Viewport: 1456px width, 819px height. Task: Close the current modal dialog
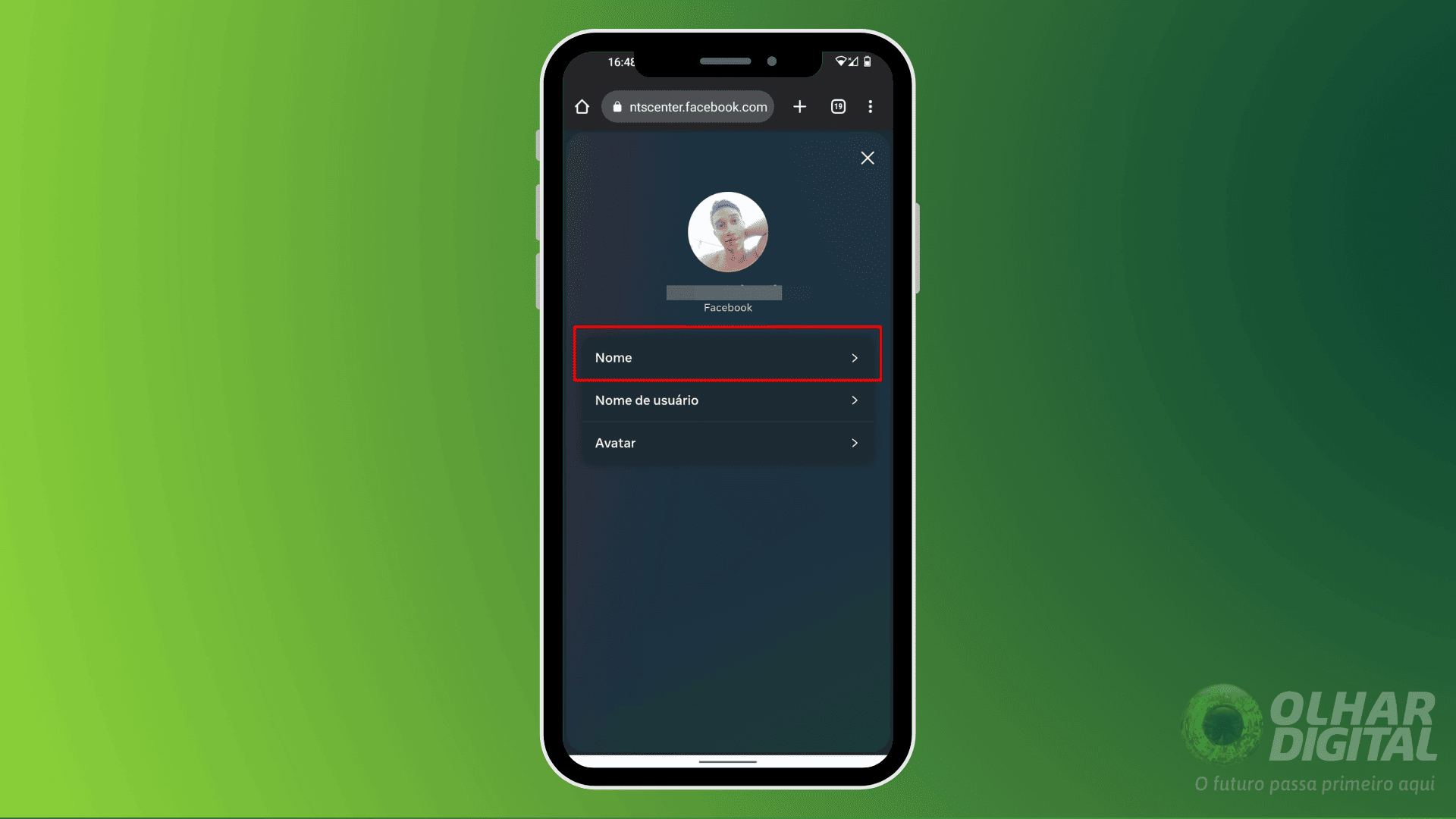tap(867, 158)
